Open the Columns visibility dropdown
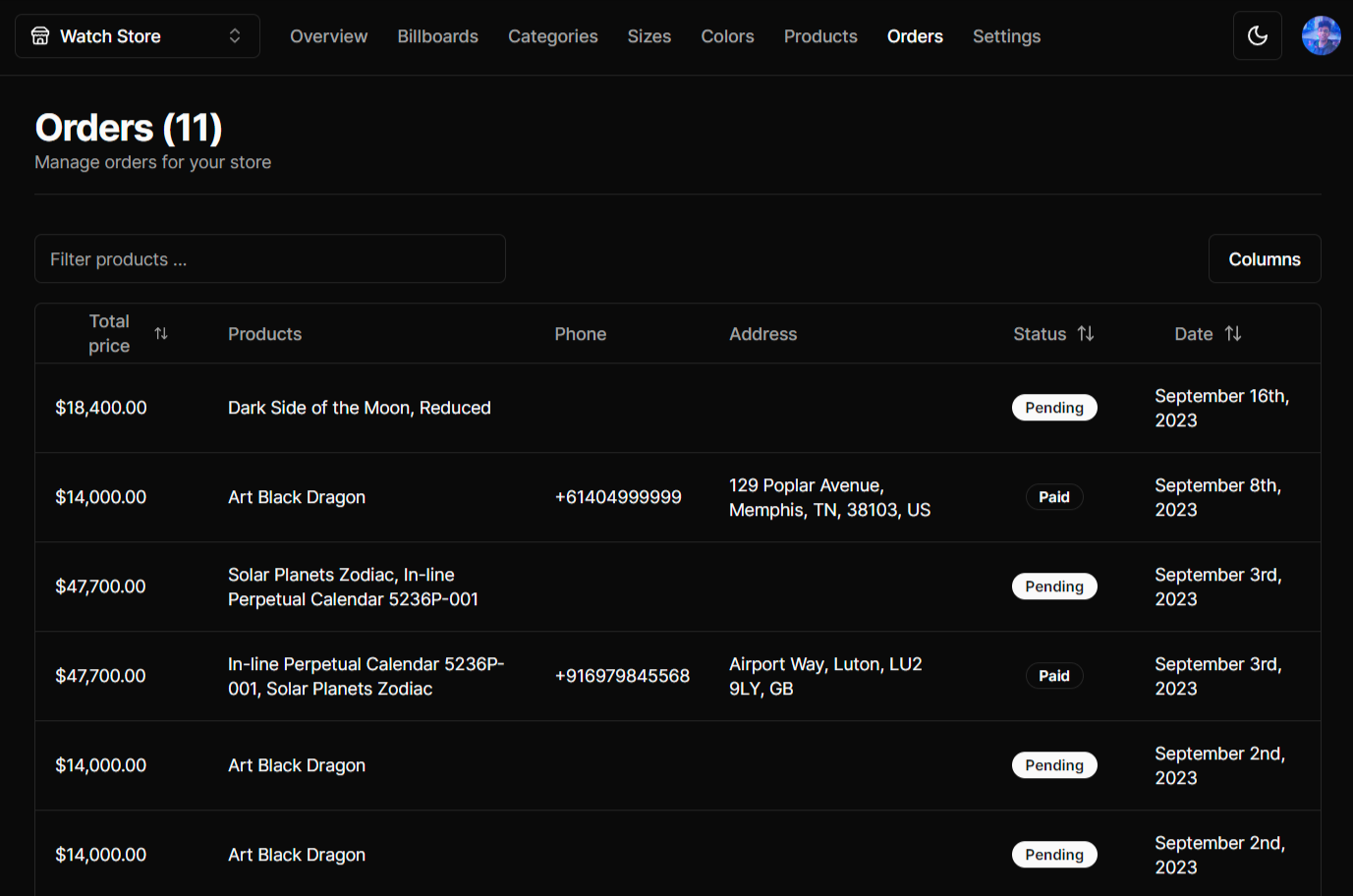The image size is (1353, 896). click(1264, 259)
